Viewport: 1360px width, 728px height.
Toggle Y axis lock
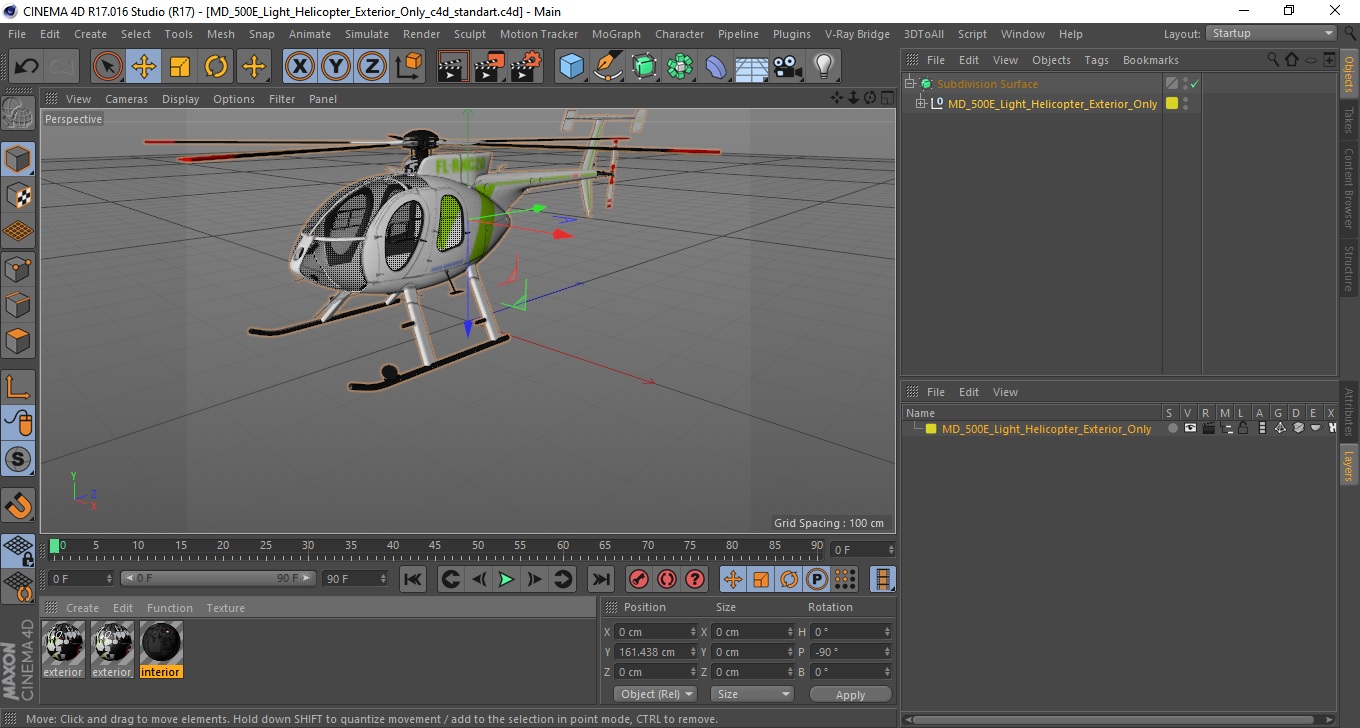coord(335,67)
